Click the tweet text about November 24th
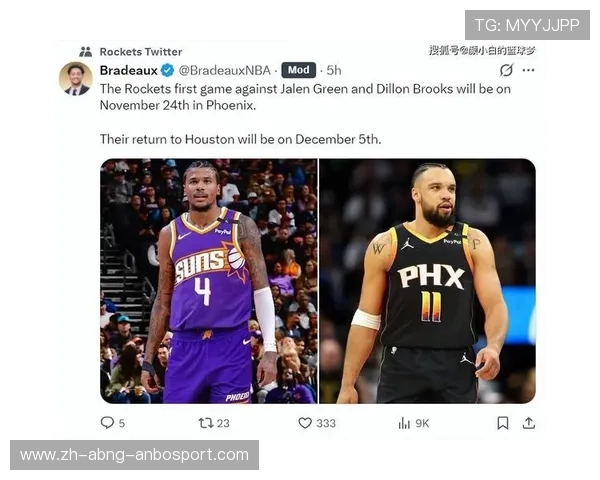 [x=305, y=97]
